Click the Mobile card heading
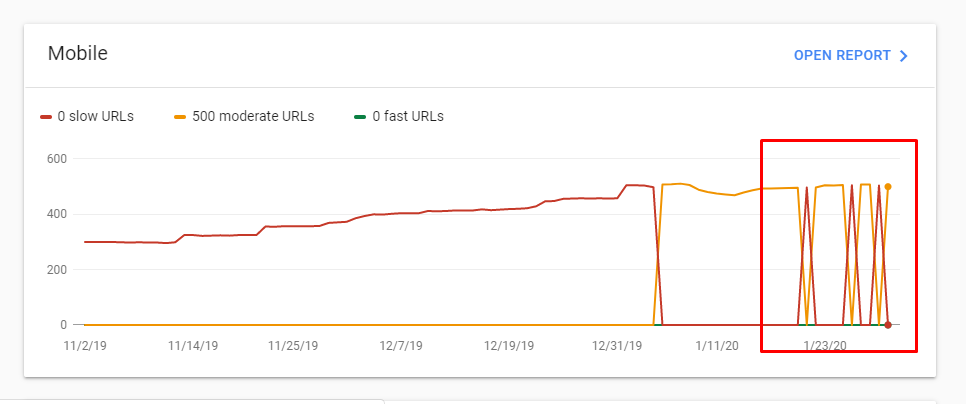 [78, 54]
